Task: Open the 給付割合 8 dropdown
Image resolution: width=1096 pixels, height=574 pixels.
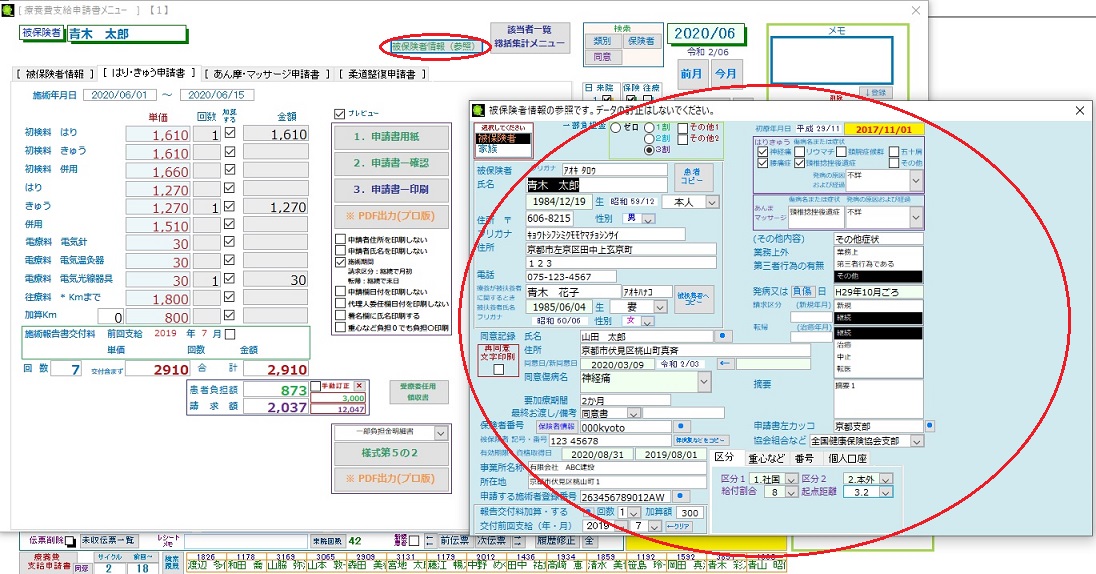Action: (791, 492)
